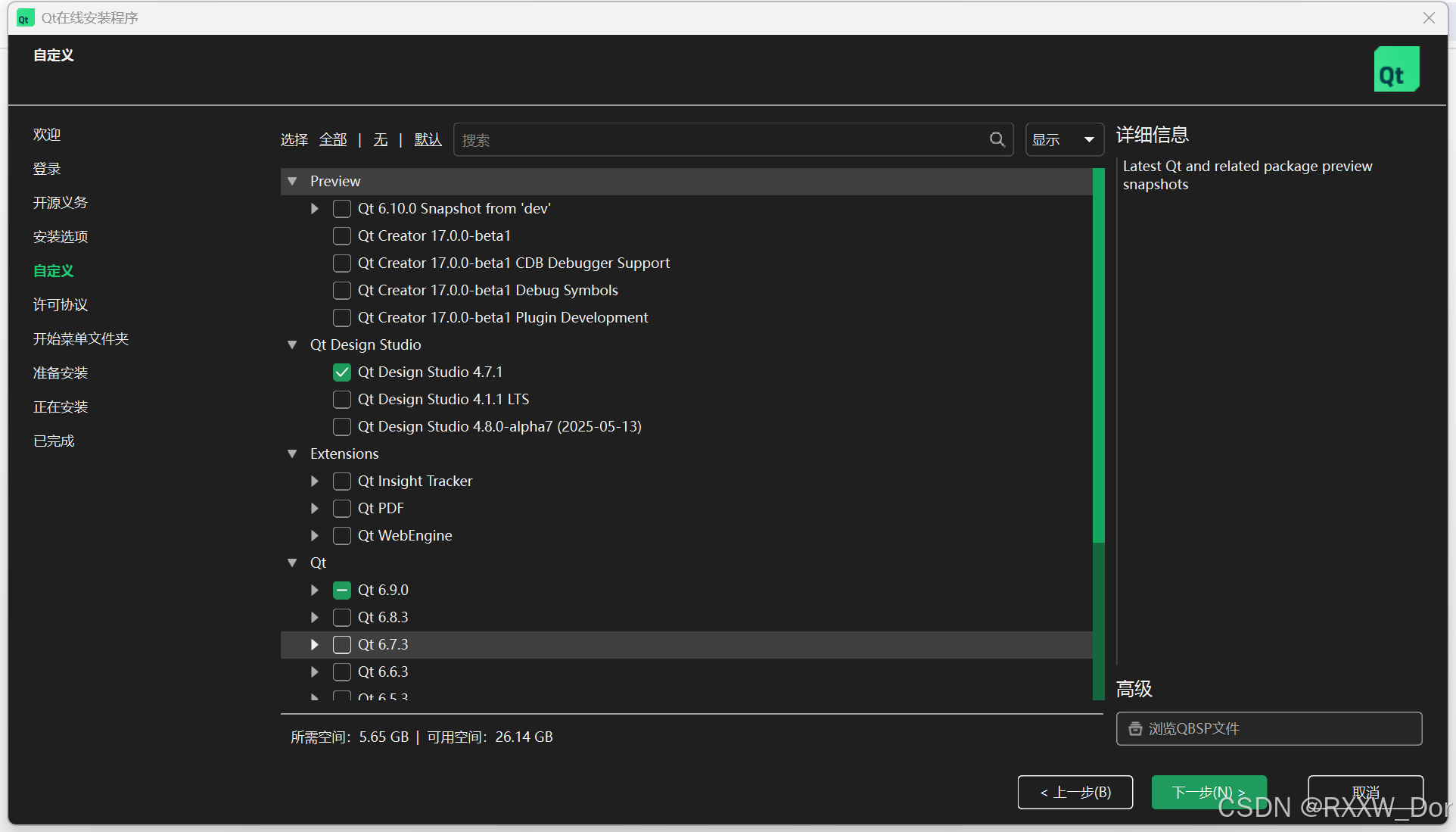
Task: Go back with 上一步(B) button
Action: [1075, 792]
